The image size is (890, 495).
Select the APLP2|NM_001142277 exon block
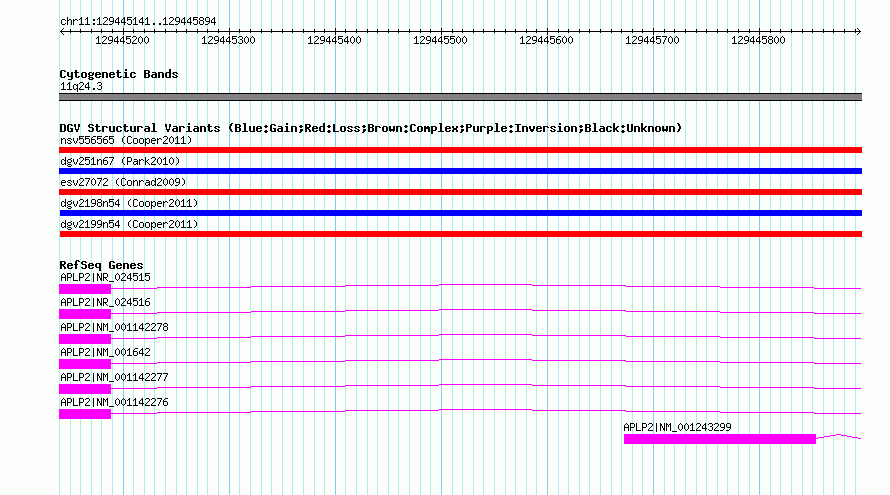click(x=85, y=389)
